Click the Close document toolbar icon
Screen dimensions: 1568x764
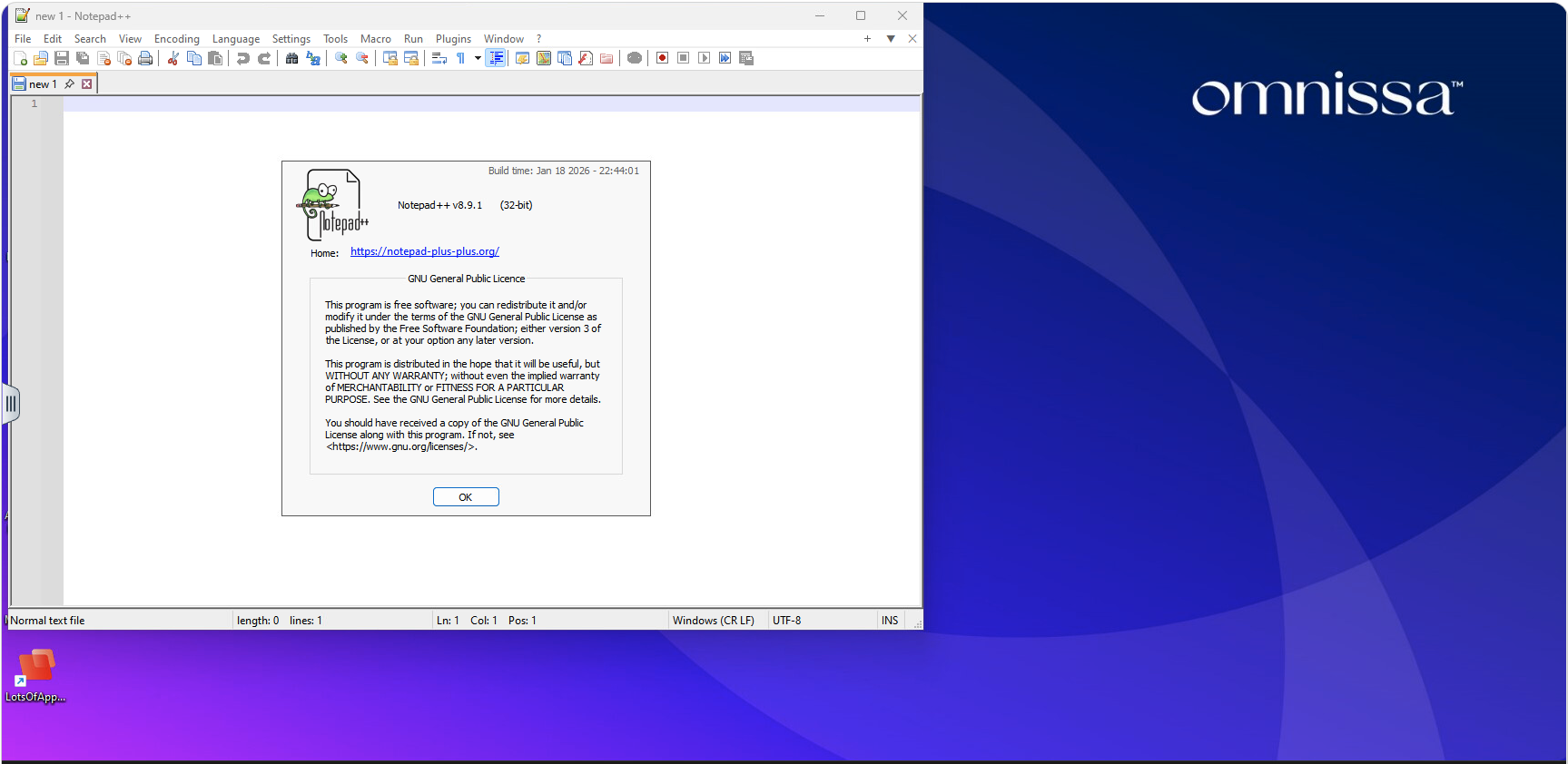click(104, 58)
